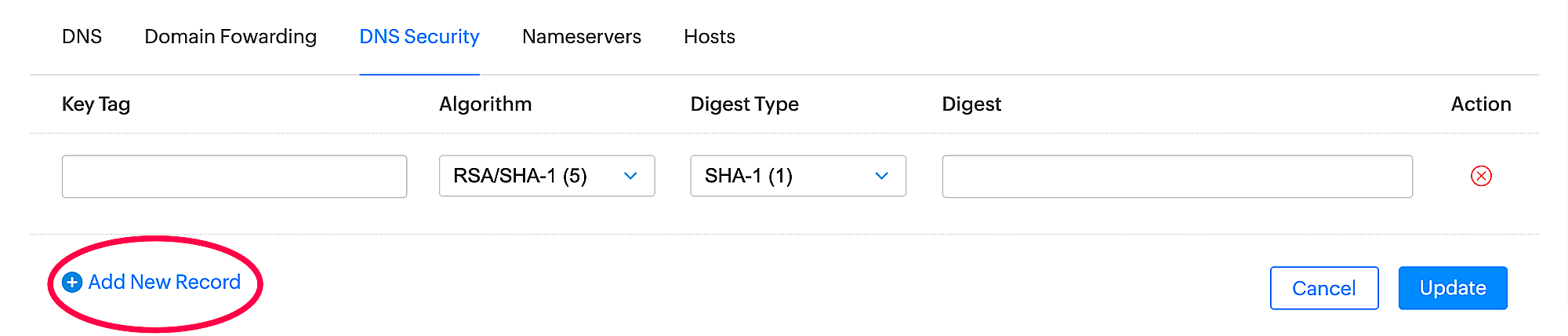Open the SHA-1 (1) digest type dropdown
This screenshot has width=1568, height=336.
tap(798, 176)
